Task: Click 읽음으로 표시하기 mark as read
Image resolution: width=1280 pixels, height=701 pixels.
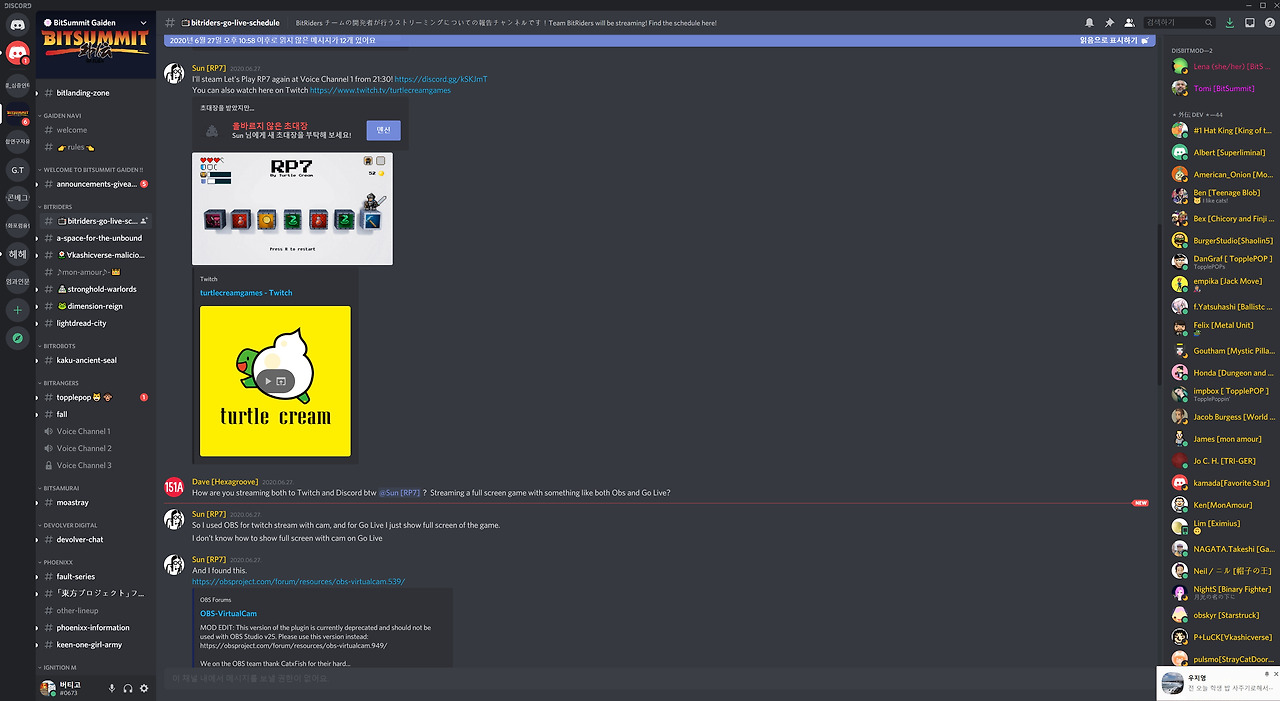Action: [1115, 40]
